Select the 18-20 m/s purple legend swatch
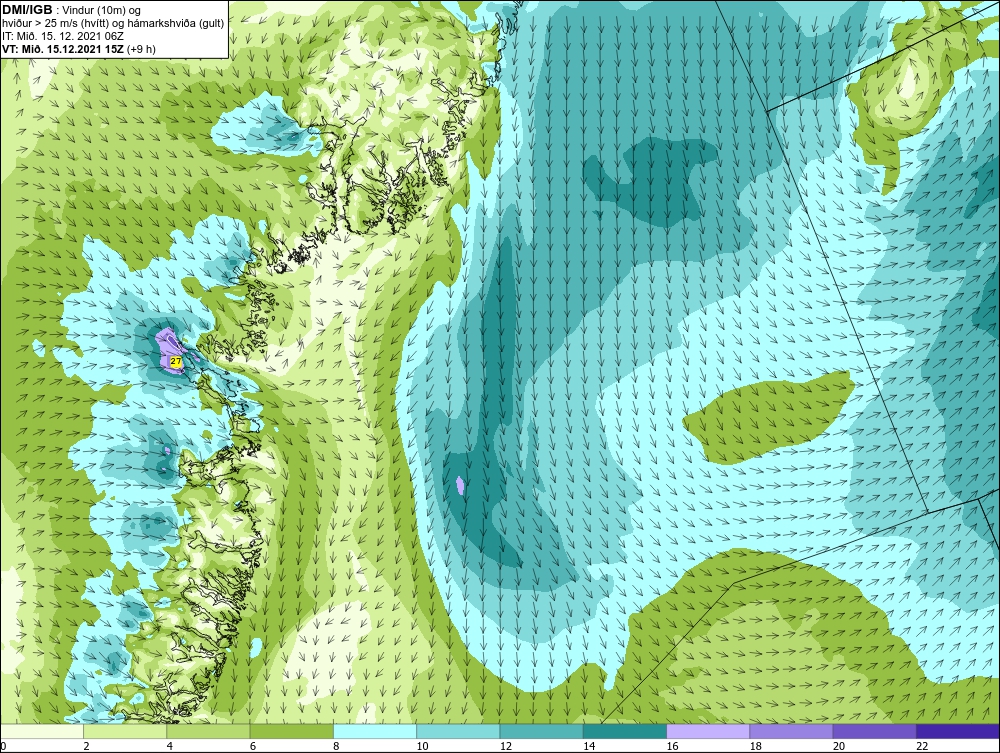This screenshot has width=1000, height=753. pyautogui.click(x=791, y=731)
